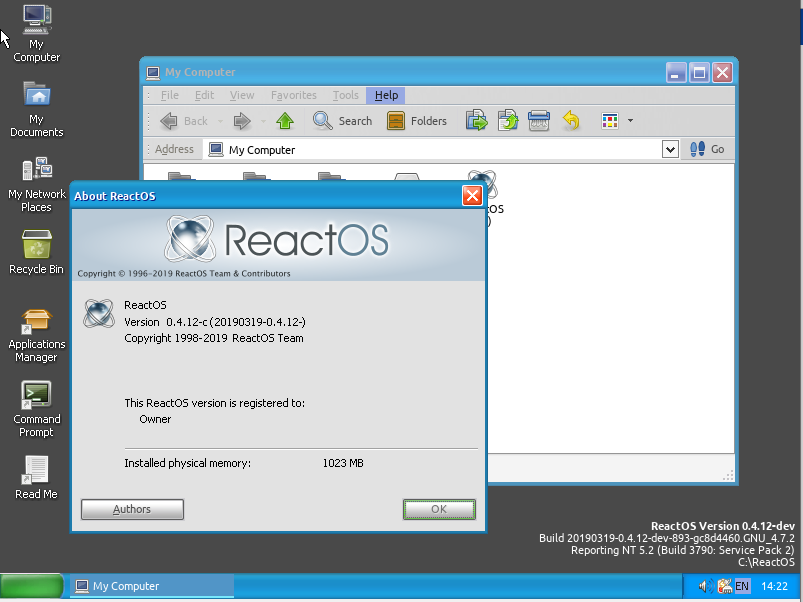Click OK in About ReactOS
Image resolution: width=803 pixels, height=602 pixels.
coord(439,509)
